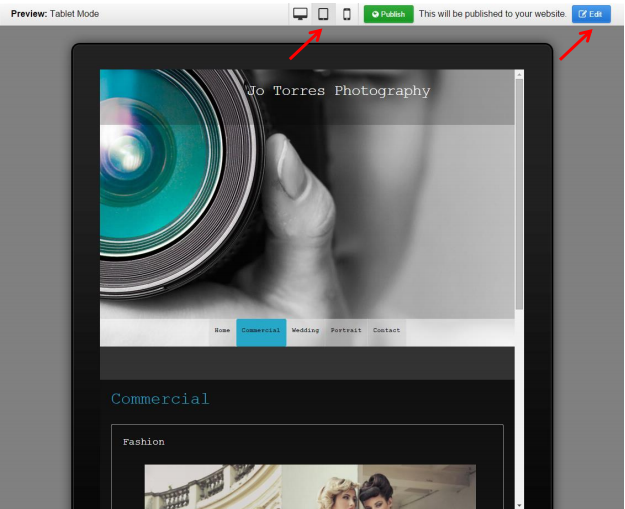Select the Fashion gallery label

pyautogui.click(x=144, y=442)
